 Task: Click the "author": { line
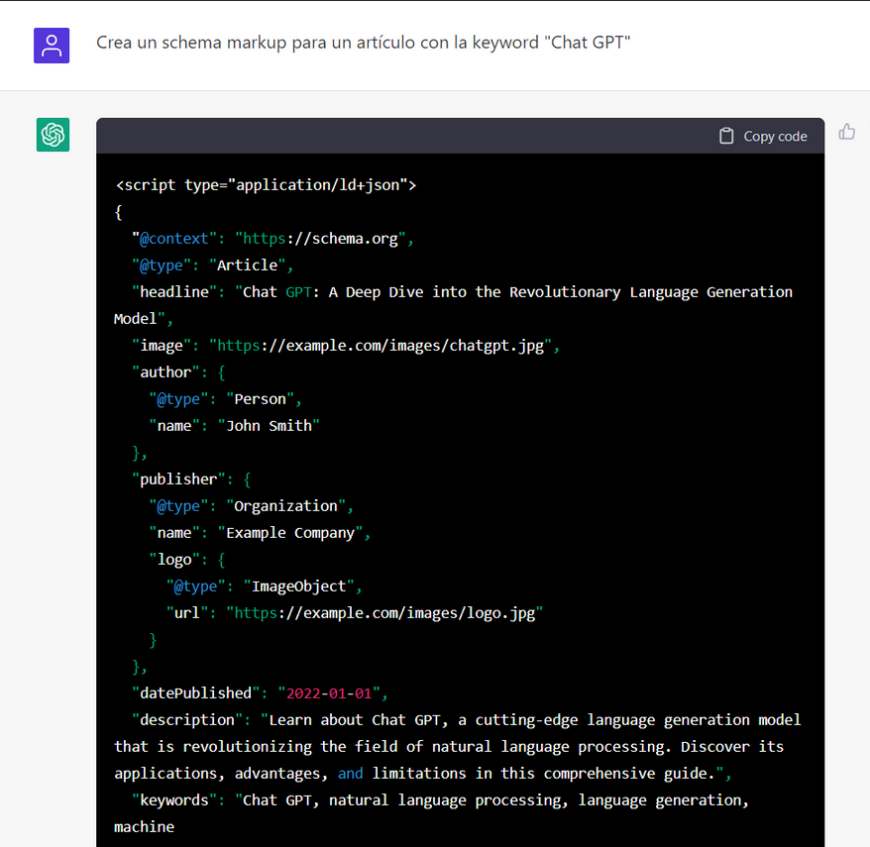pos(178,372)
